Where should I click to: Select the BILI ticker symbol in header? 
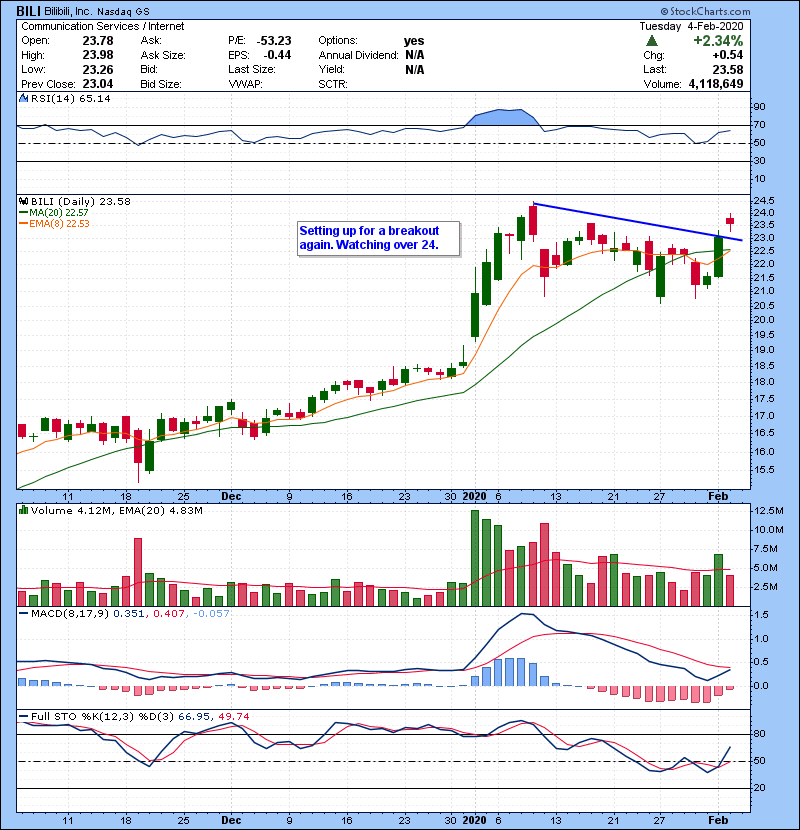click(29, 11)
